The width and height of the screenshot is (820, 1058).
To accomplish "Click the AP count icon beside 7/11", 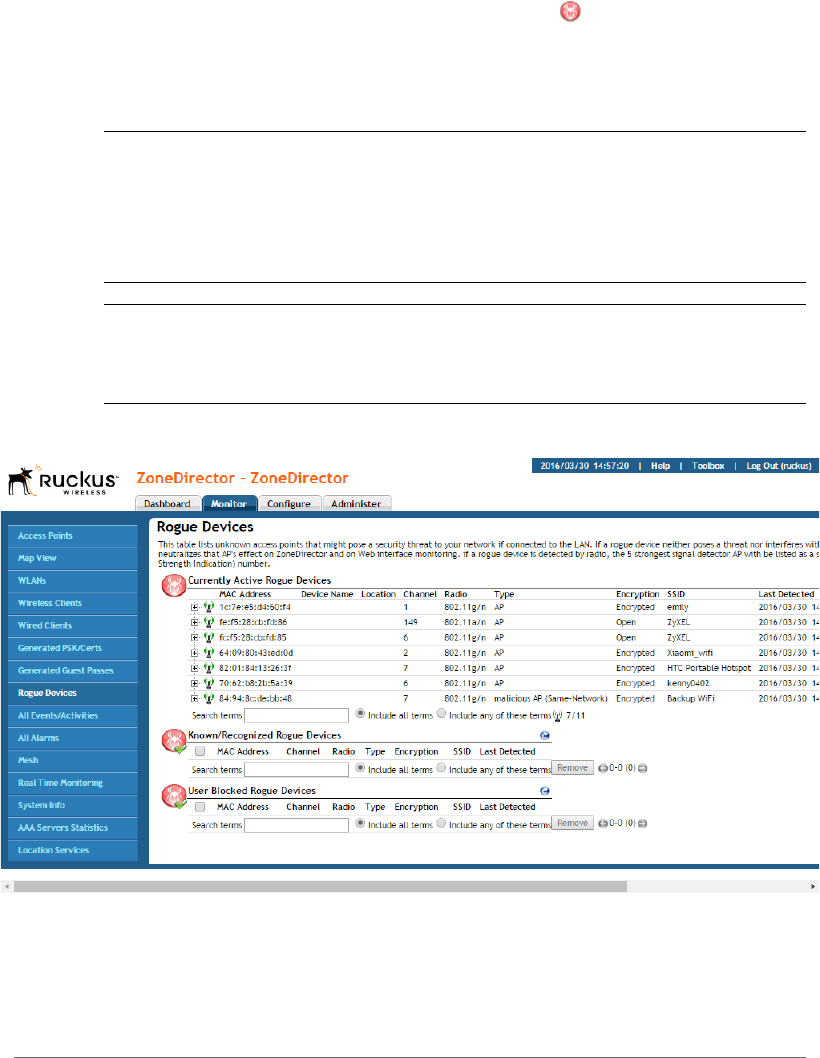I will [x=557, y=716].
